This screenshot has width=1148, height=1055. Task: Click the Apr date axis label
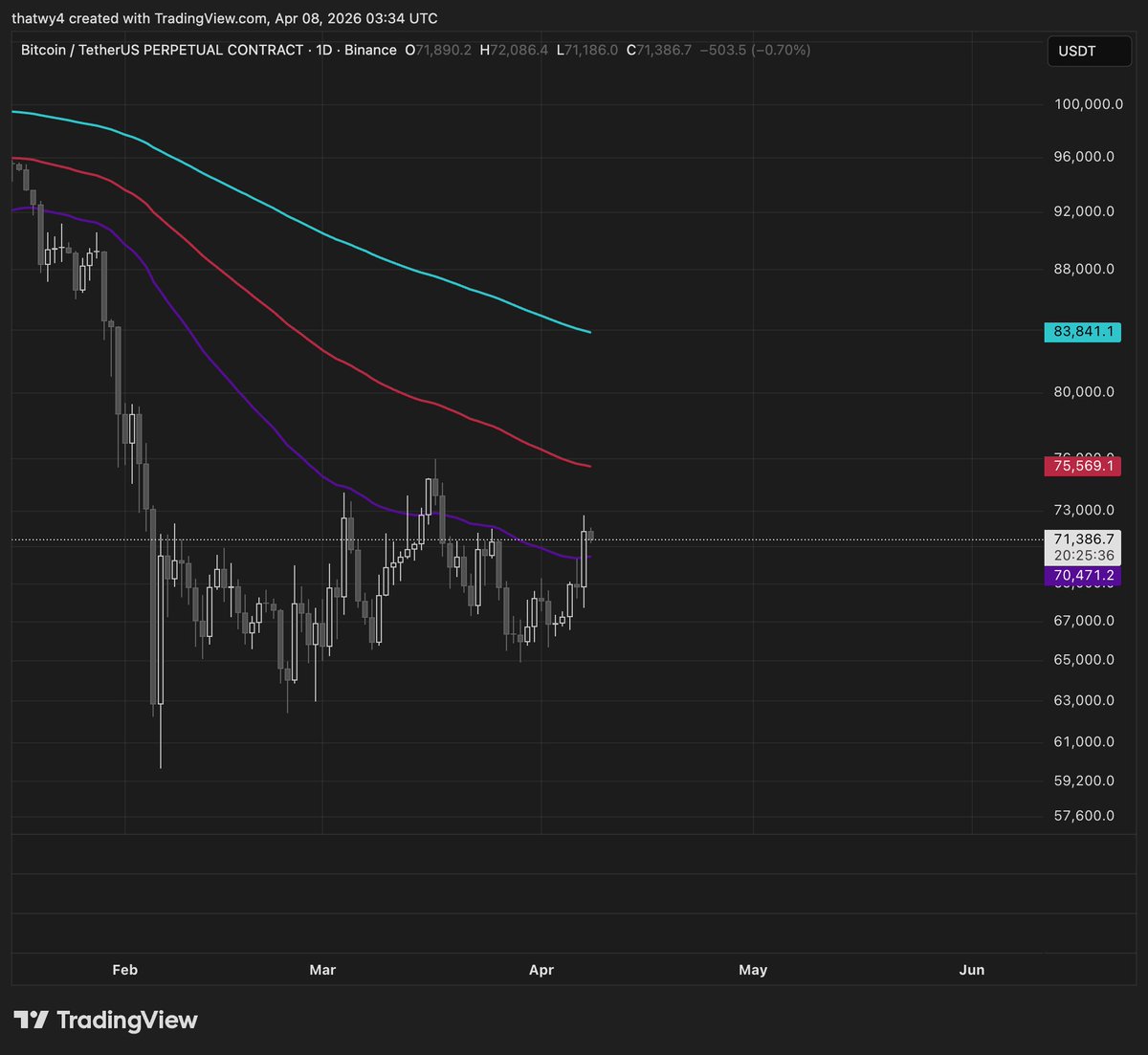click(x=541, y=970)
